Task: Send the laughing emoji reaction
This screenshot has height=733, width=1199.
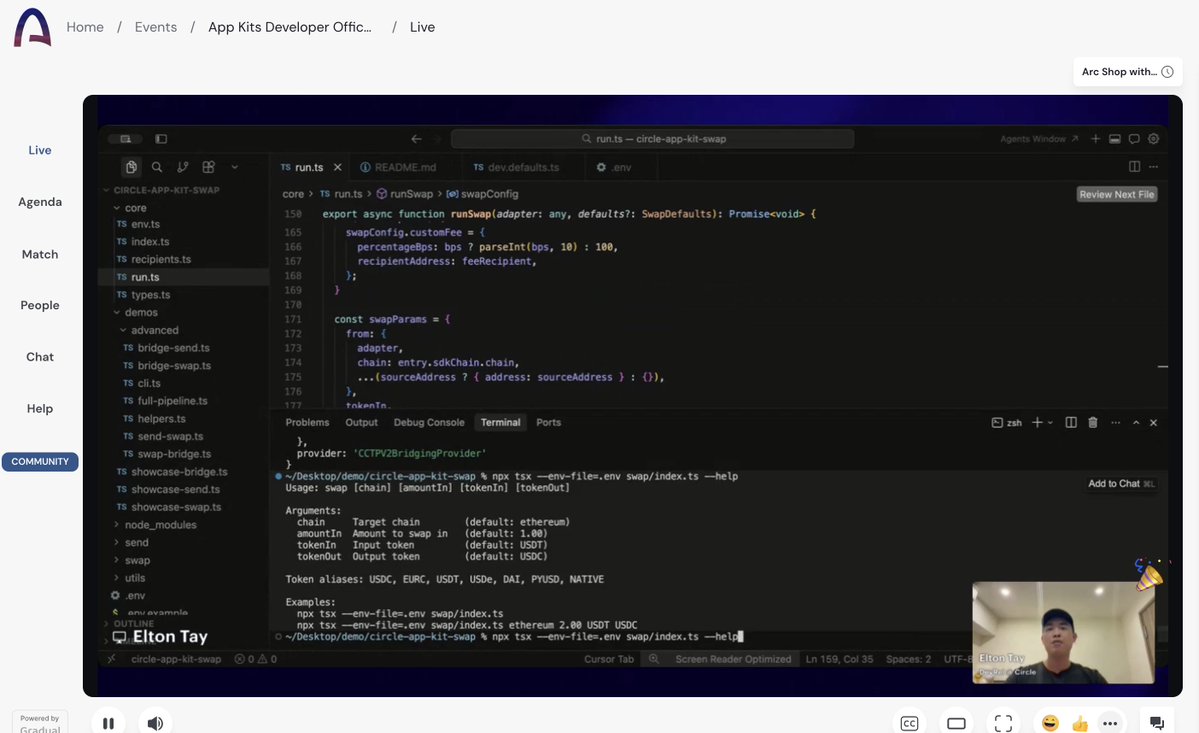Action: (x=1050, y=723)
